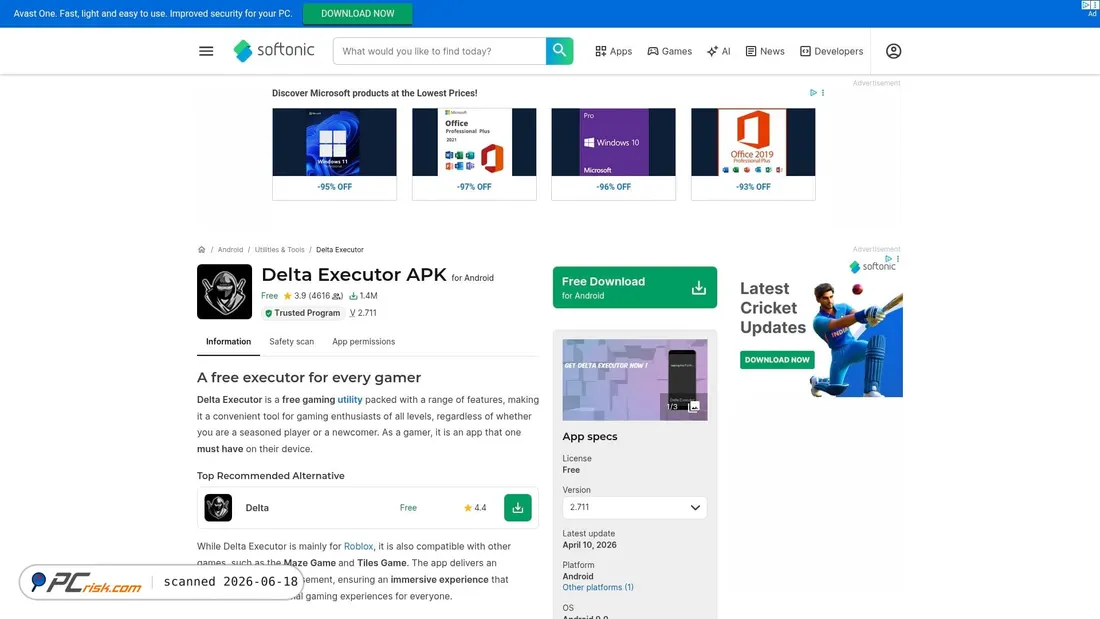The height and width of the screenshot is (619, 1100).
Task: Click the AdChoices icon on cricket ad
Action: click(888, 259)
